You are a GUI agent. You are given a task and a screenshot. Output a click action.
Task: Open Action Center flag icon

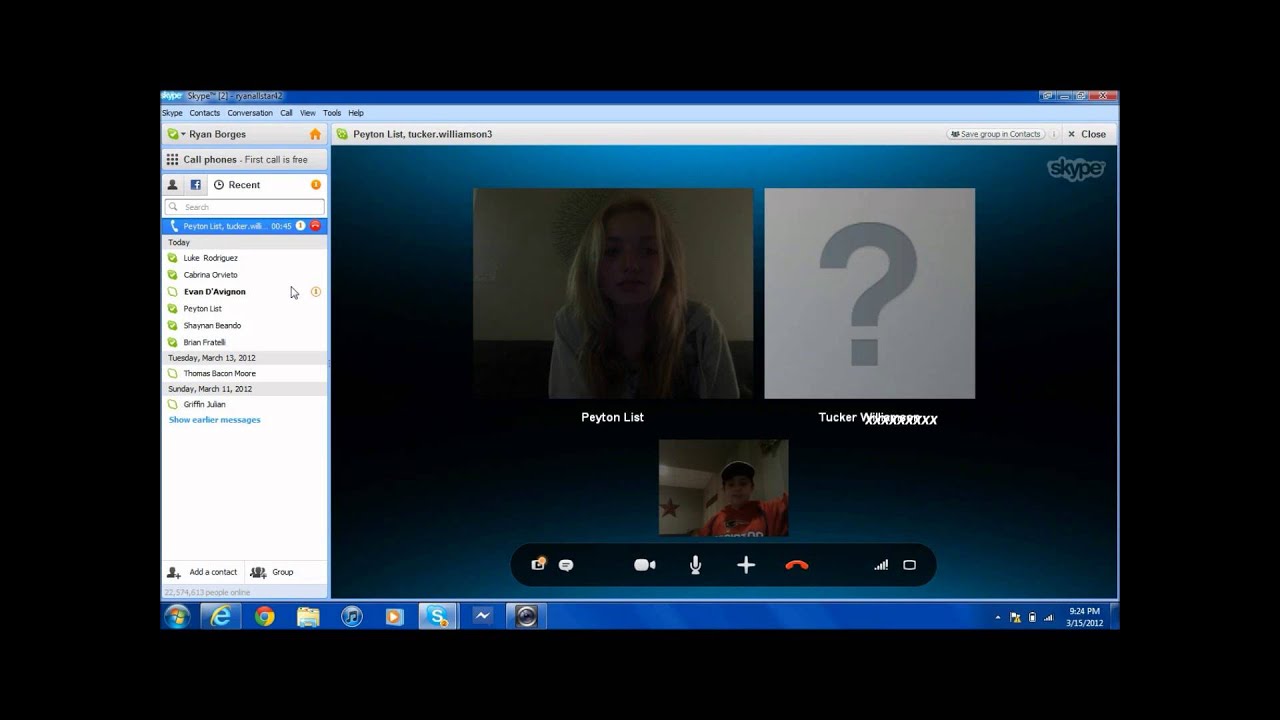(x=1015, y=618)
